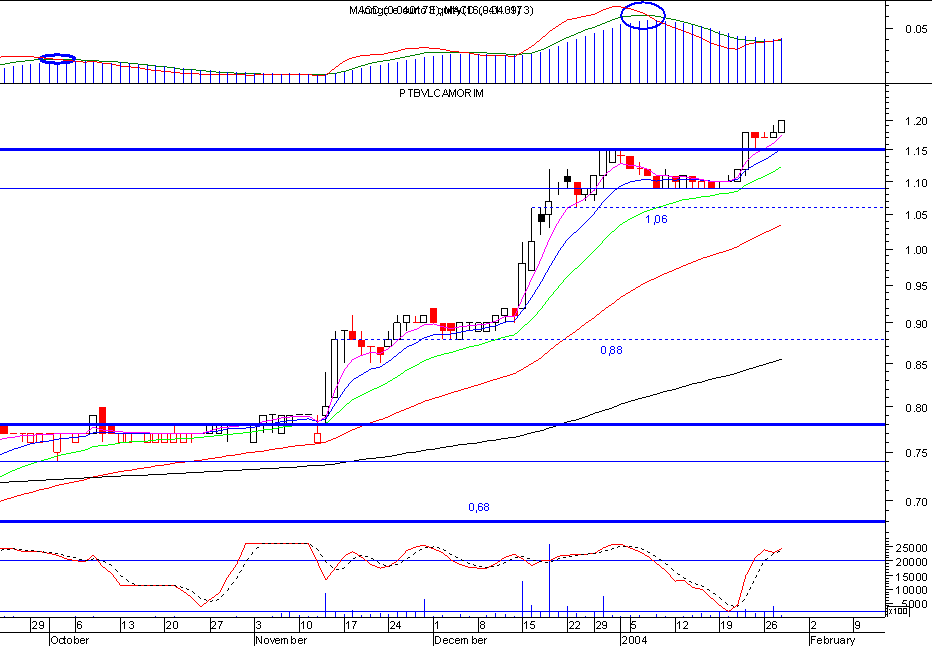Click the 29 date label before October
This screenshot has height=646, width=932.
(x=37, y=625)
